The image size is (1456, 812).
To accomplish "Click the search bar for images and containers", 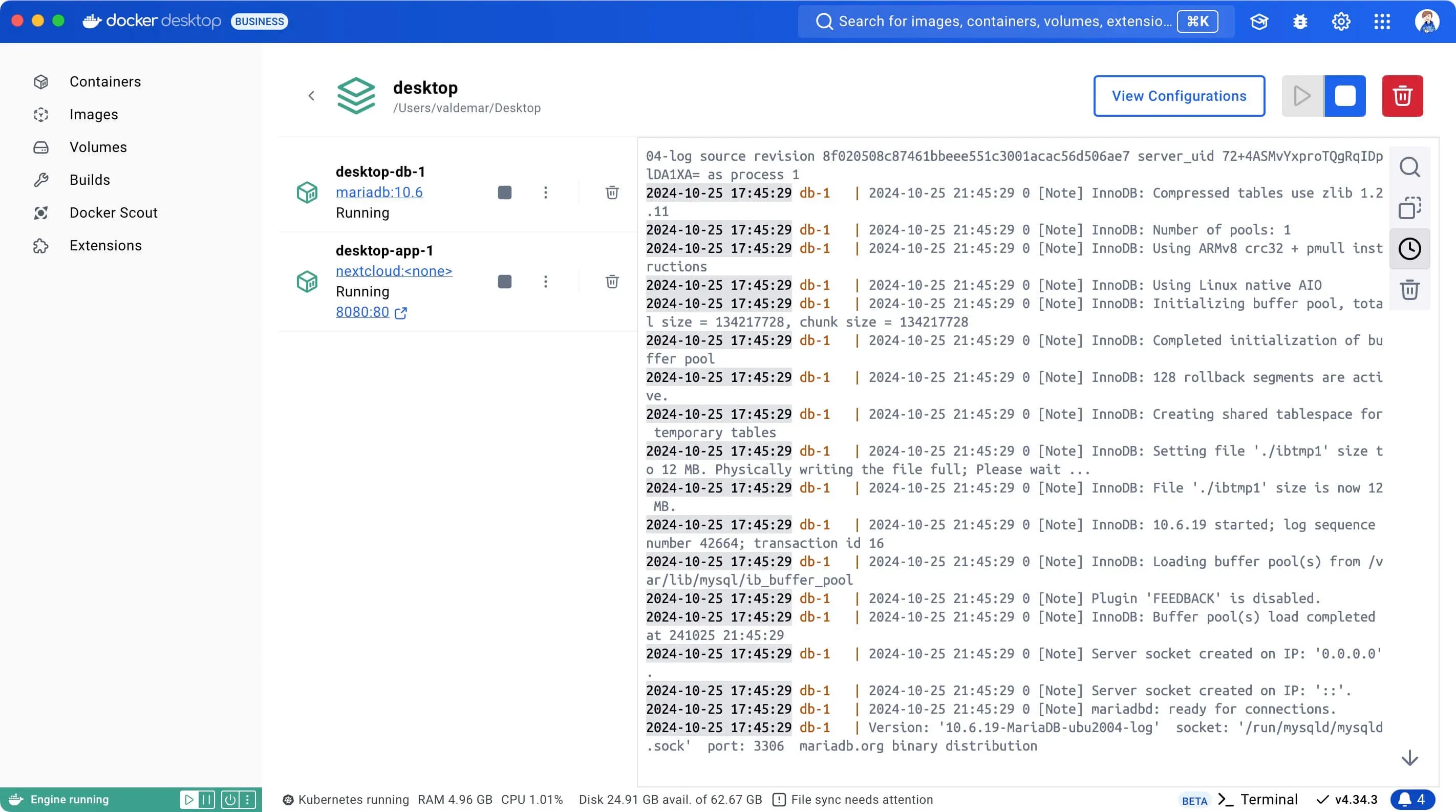I will click(1016, 22).
